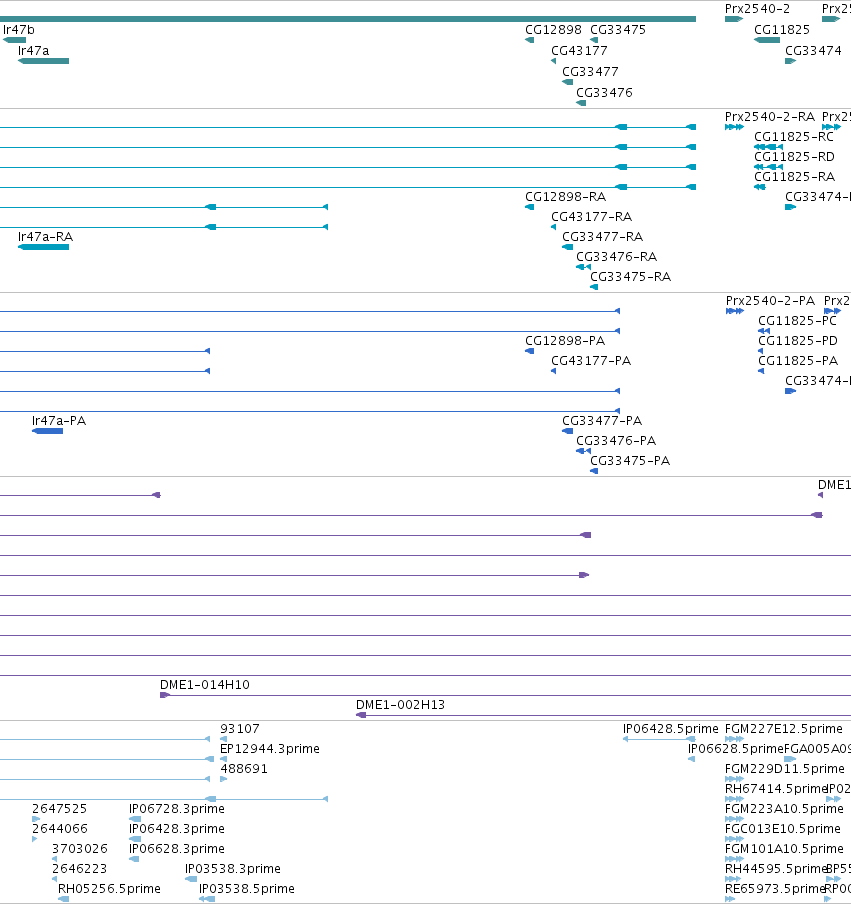Select the Prx2540-2 gene label
Screen dimensions: 851x904
(x=757, y=9)
